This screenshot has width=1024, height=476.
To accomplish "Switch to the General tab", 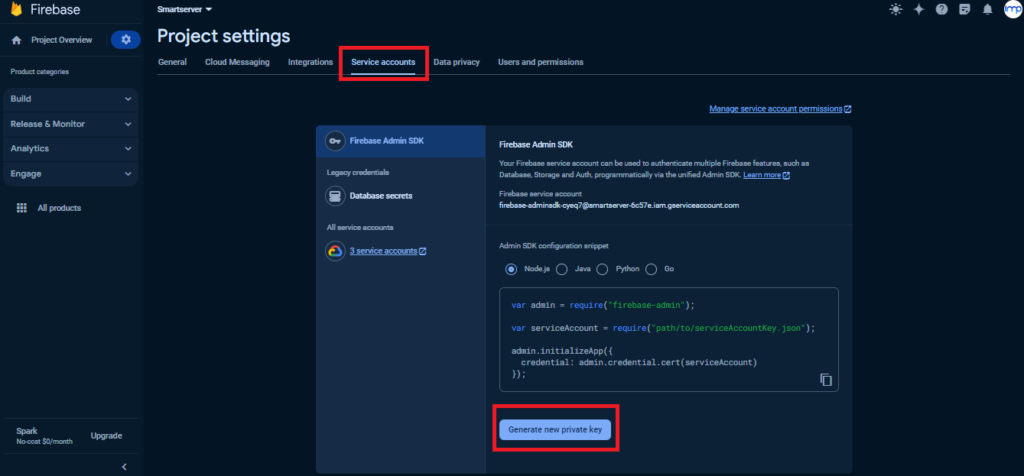I will [x=172, y=62].
